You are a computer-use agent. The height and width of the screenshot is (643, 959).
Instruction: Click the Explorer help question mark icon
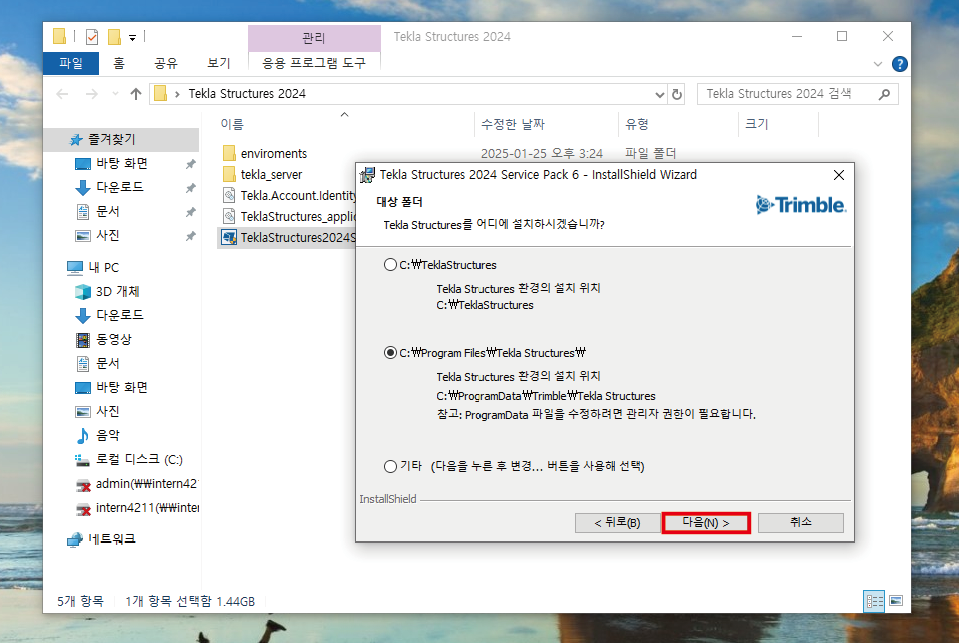900,64
